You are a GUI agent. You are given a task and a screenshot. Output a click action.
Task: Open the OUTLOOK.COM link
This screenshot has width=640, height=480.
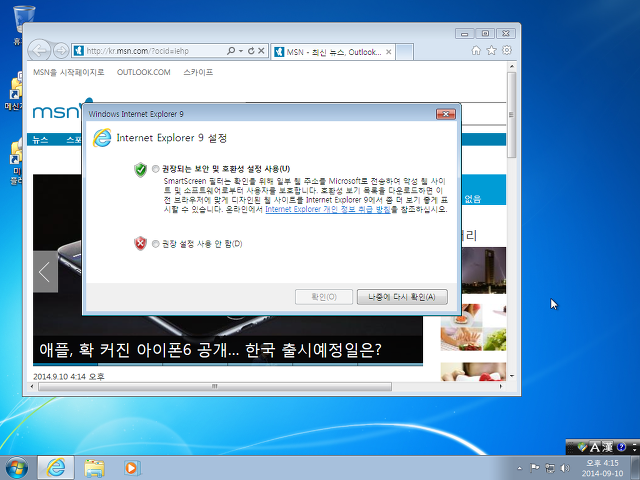(x=144, y=72)
